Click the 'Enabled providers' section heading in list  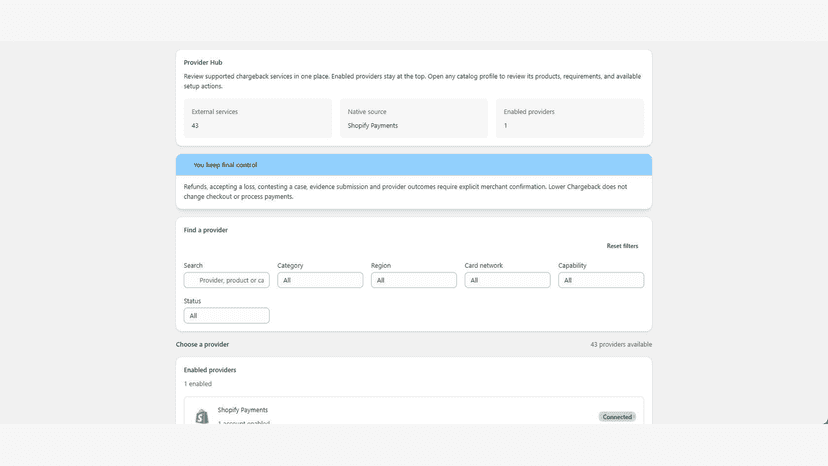(210, 370)
